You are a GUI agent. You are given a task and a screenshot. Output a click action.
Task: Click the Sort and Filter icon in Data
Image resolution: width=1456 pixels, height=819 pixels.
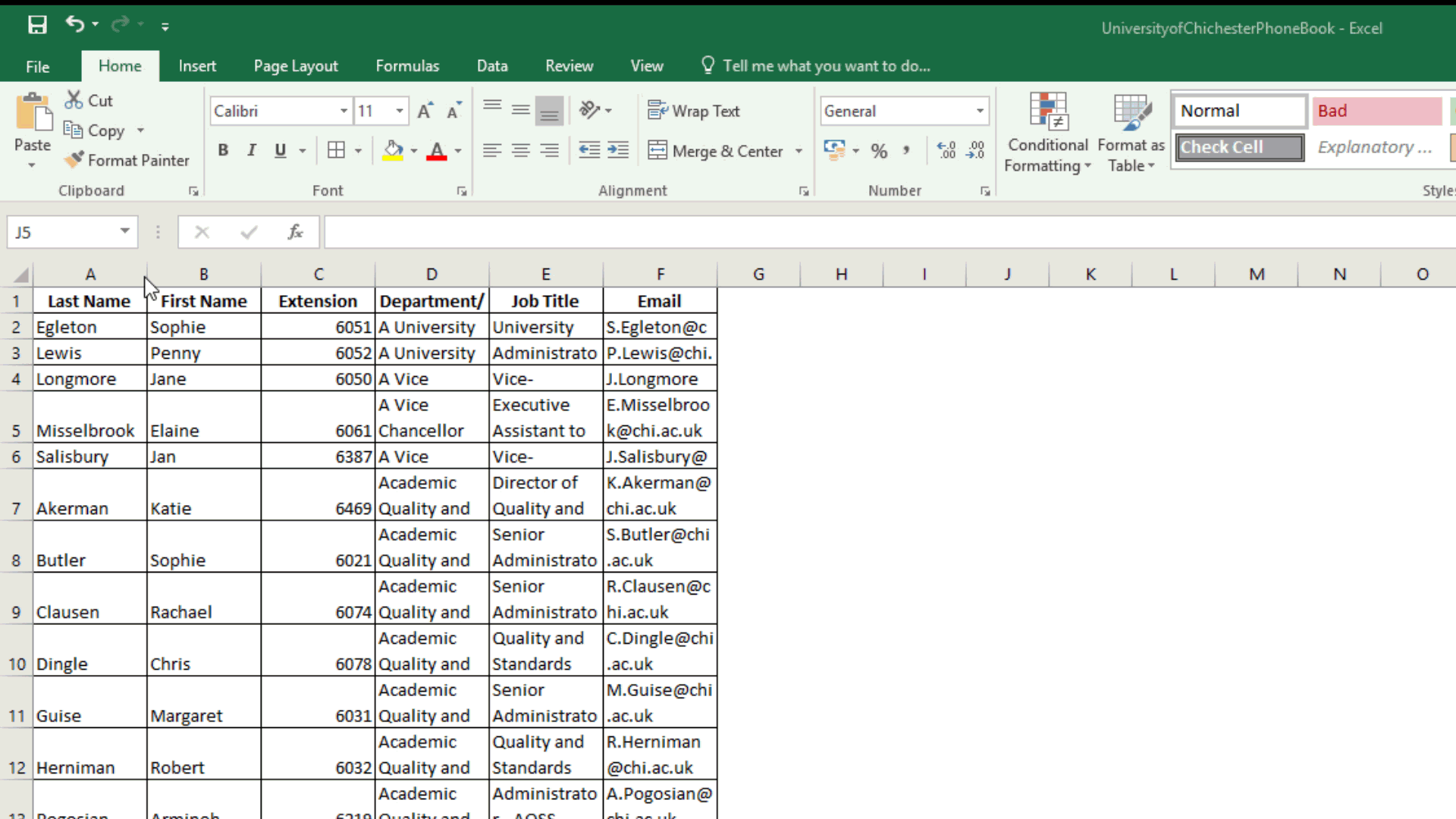(492, 66)
